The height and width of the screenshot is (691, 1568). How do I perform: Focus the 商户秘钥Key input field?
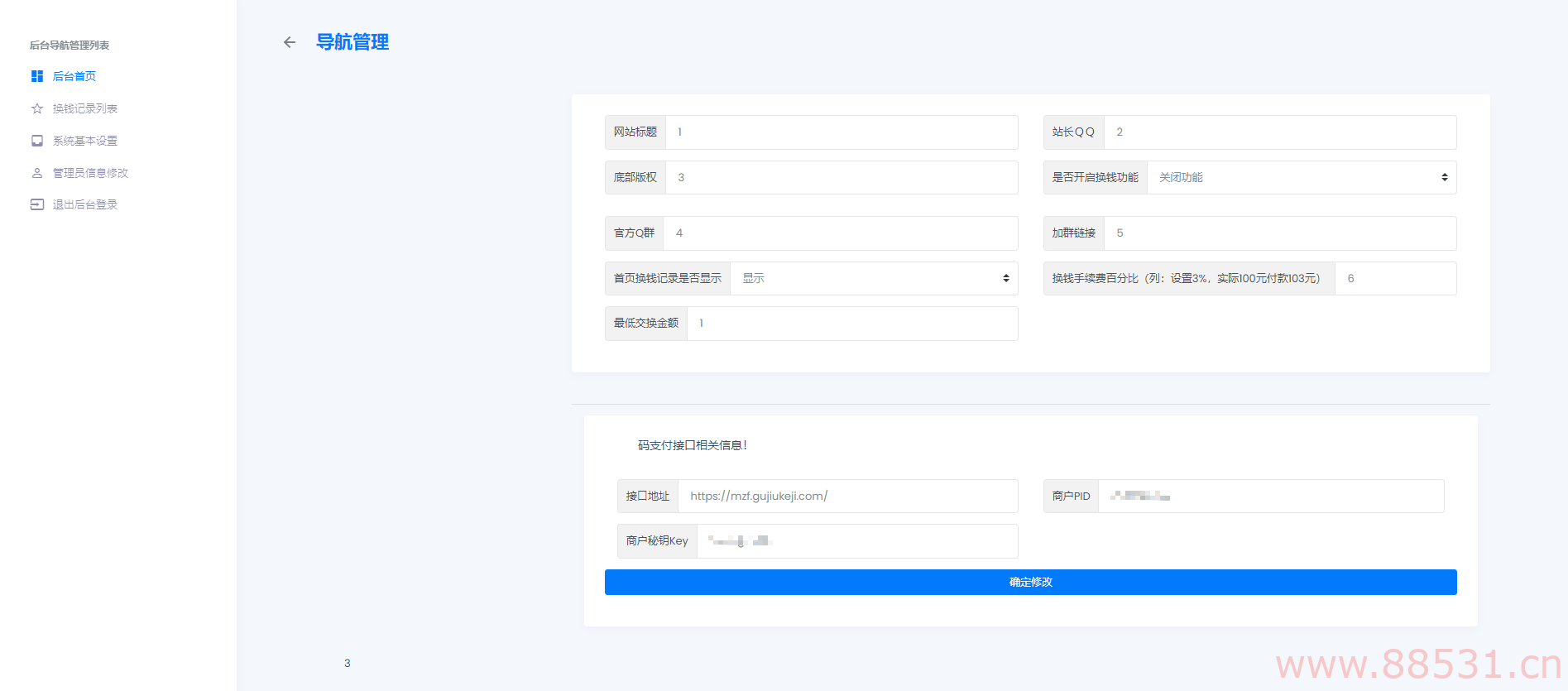[857, 541]
